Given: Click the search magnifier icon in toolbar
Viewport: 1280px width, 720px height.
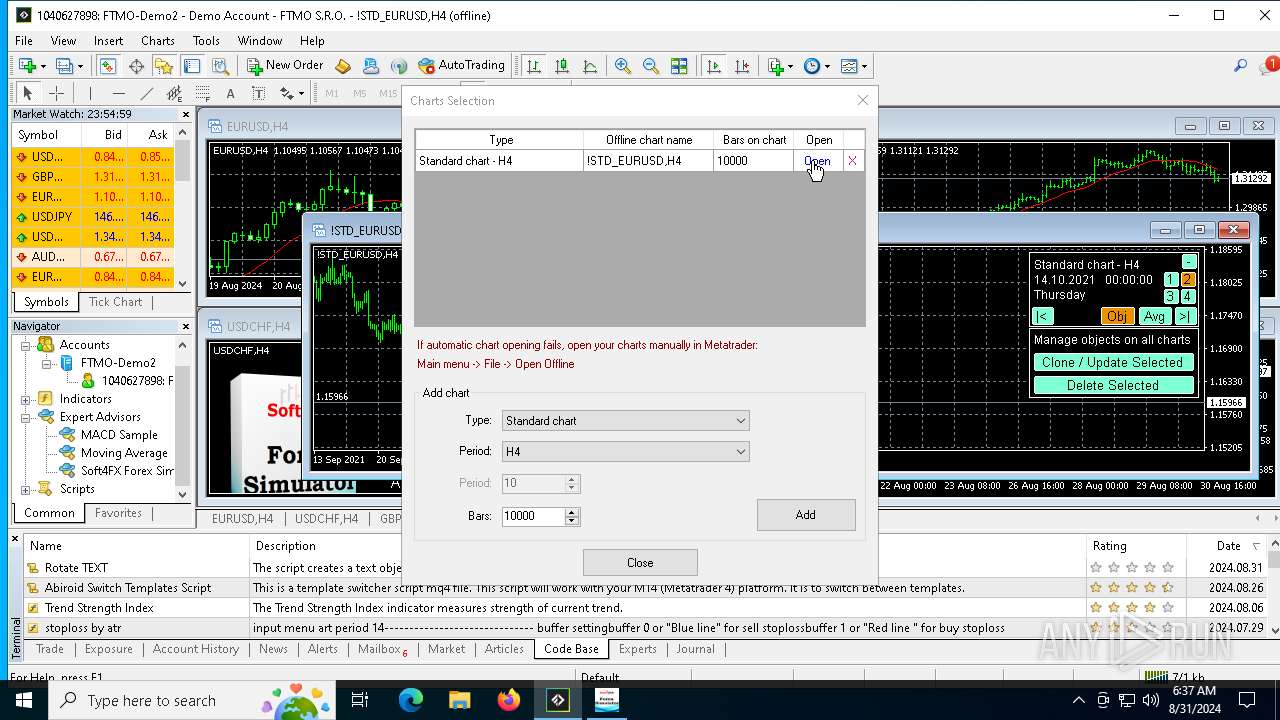Looking at the screenshot, I should click(1240, 66).
